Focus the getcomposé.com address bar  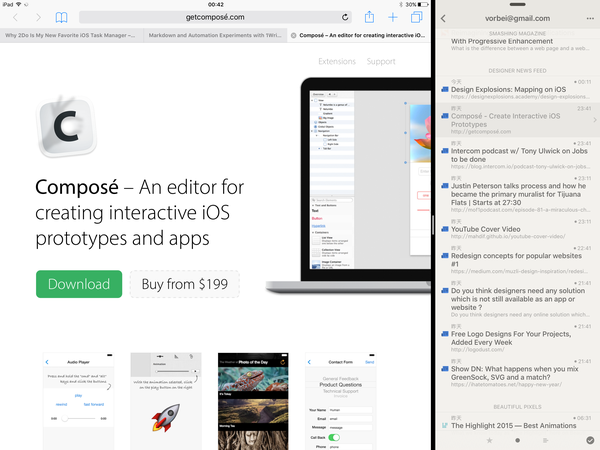pos(215,17)
